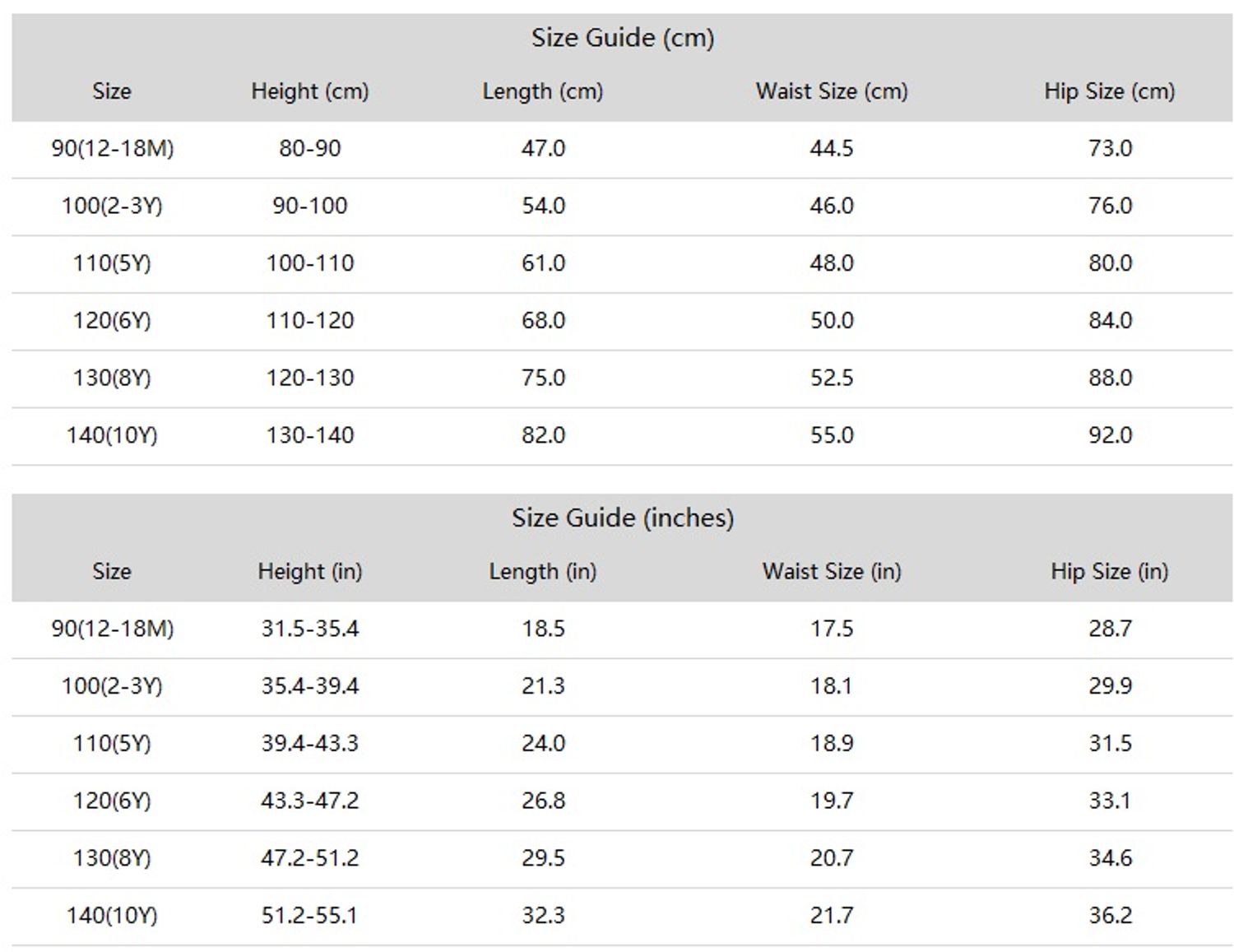Click the Size Guide (inches) title

622,518
